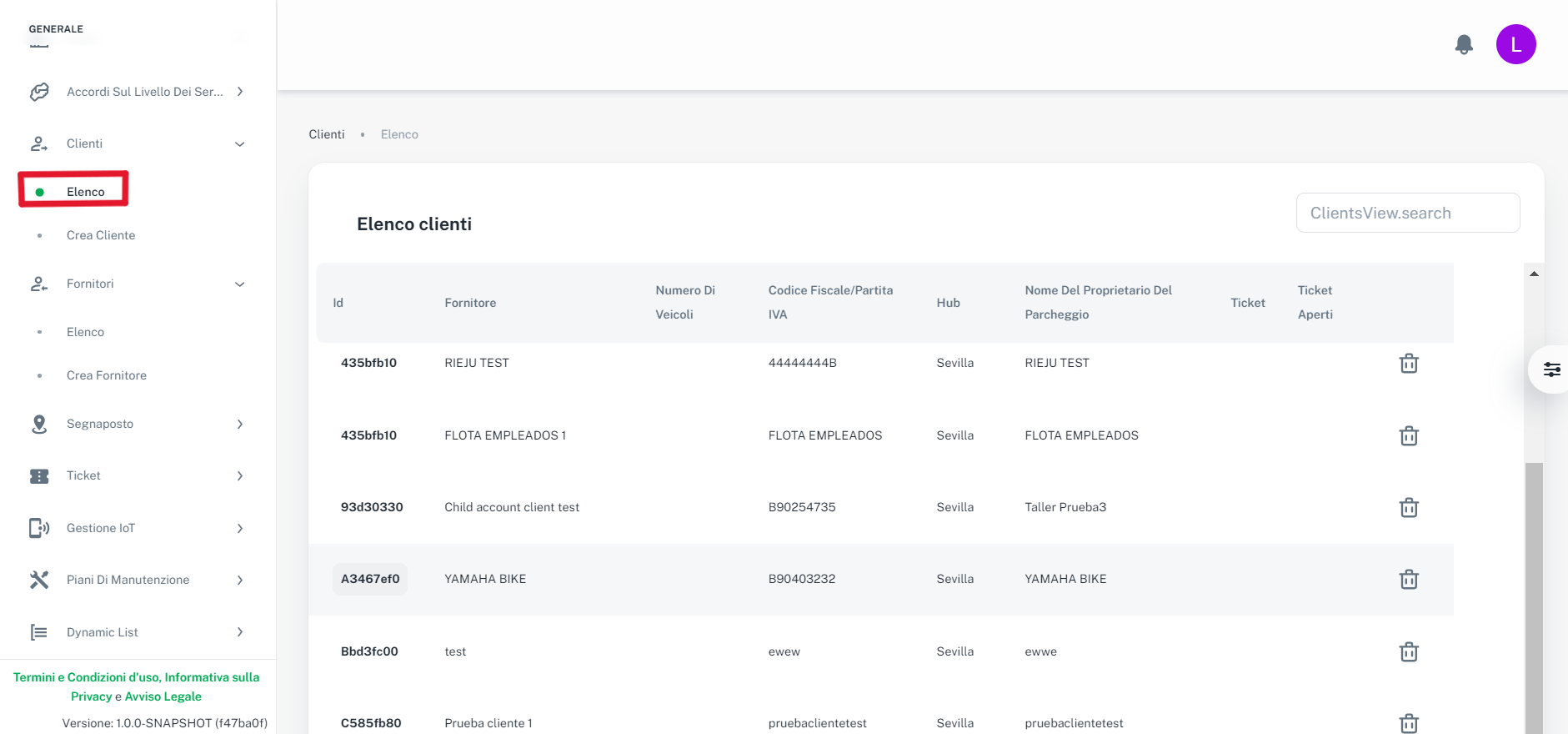1568x734 pixels.
Task: Click trash icon for RIEJU TEST row
Action: point(1408,363)
